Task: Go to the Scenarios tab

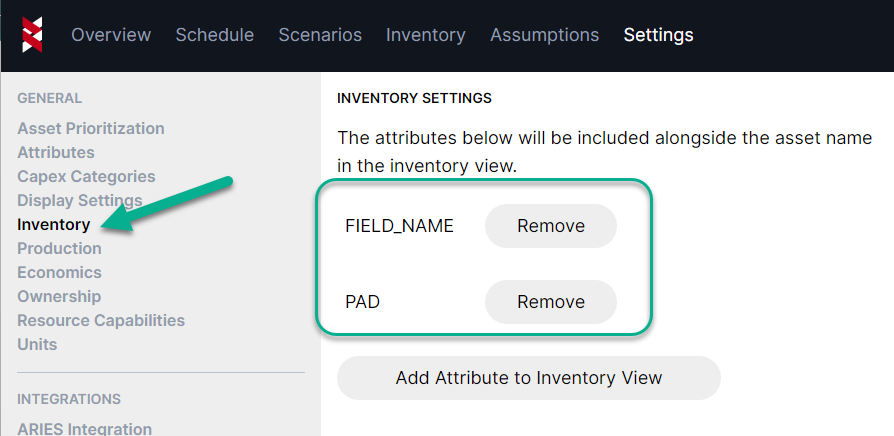Action: [320, 35]
